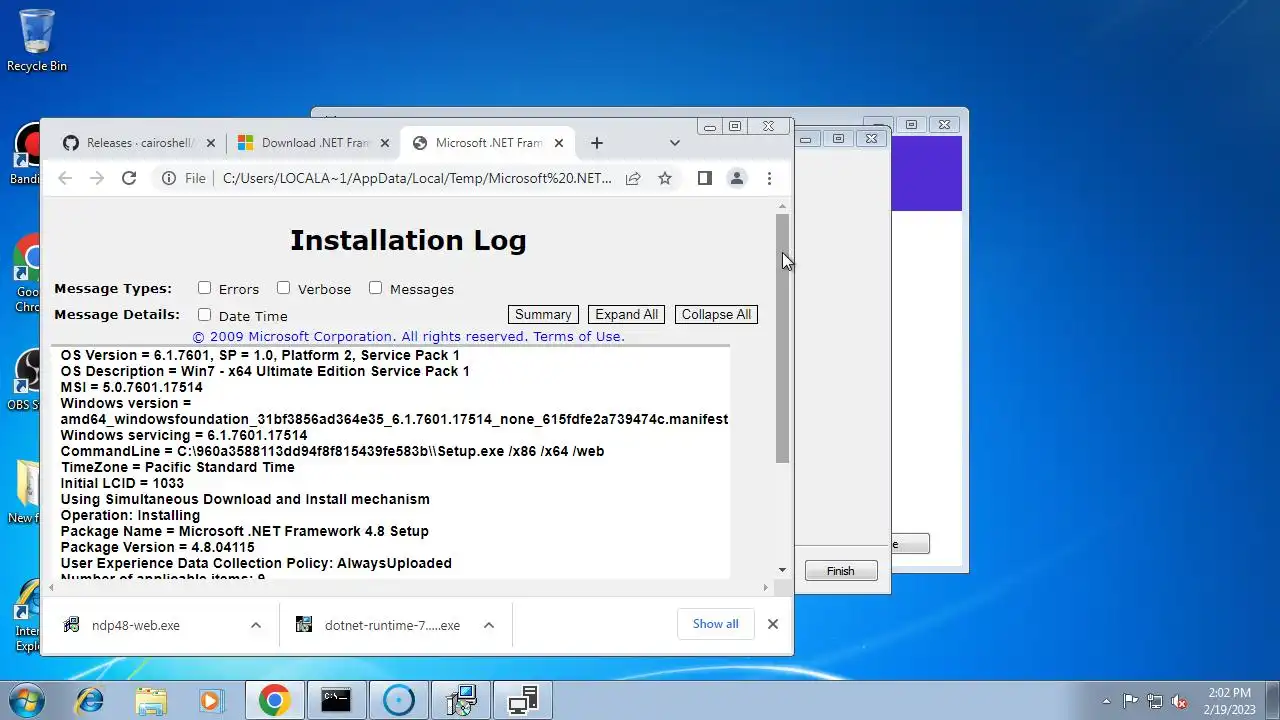Enable the Errors checkbox
The image size is (1280, 720).
pos(205,288)
